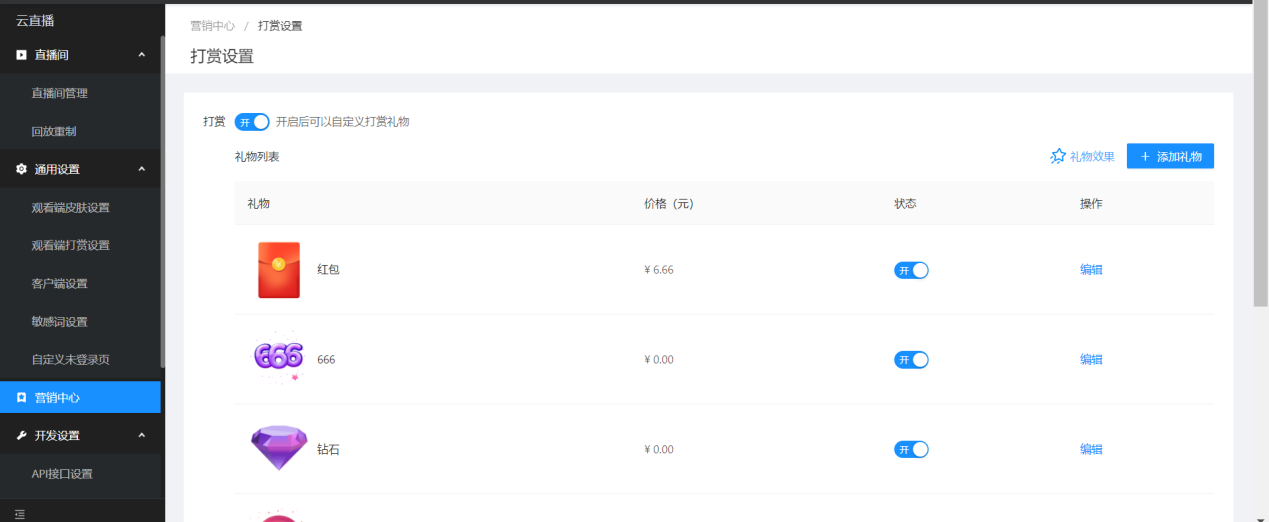Click the 云直播 title in sidebar
Viewport: 1269px width, 522px height.
[x=35, y=20]
